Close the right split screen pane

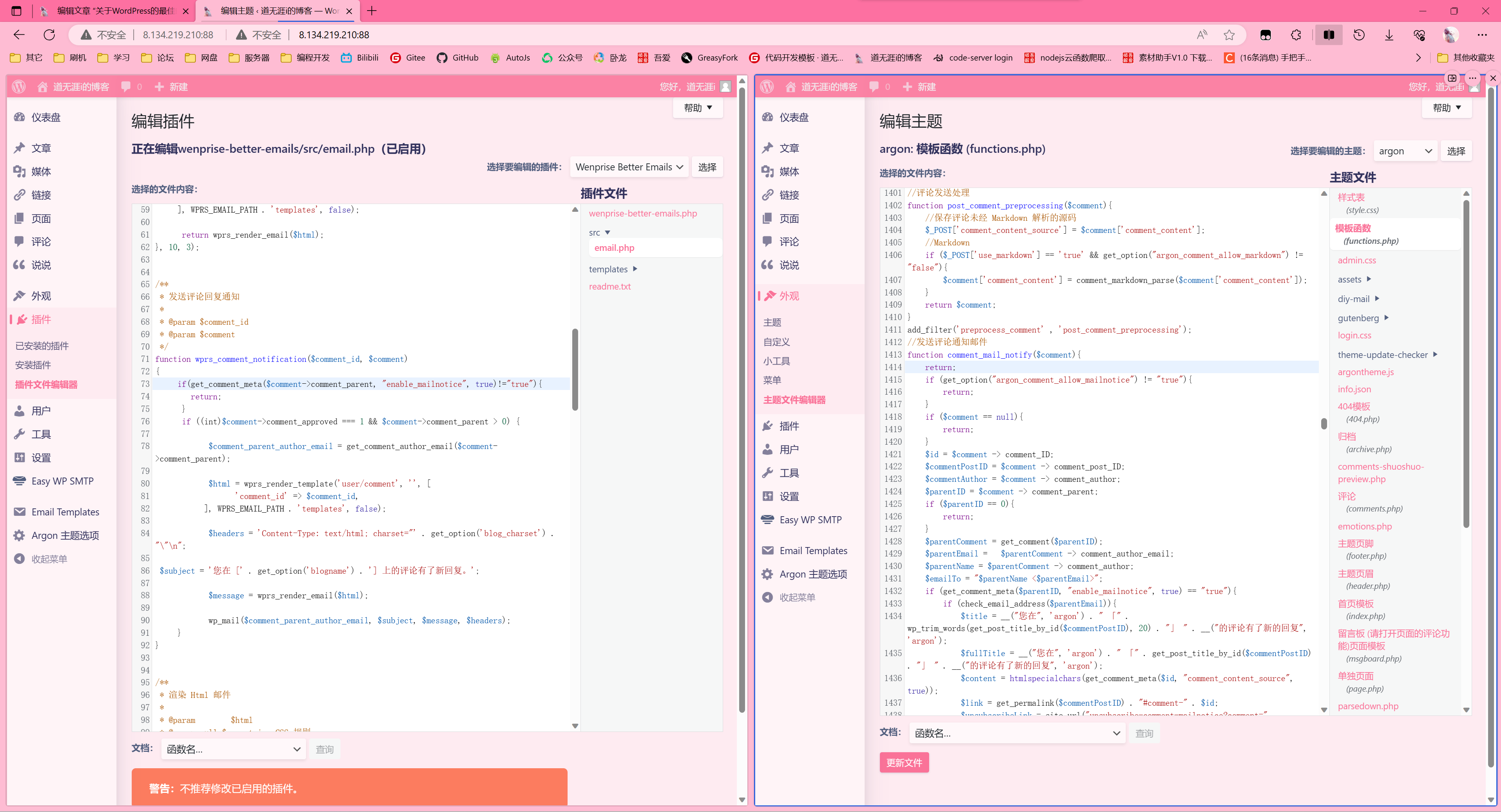click(1492, 77)
